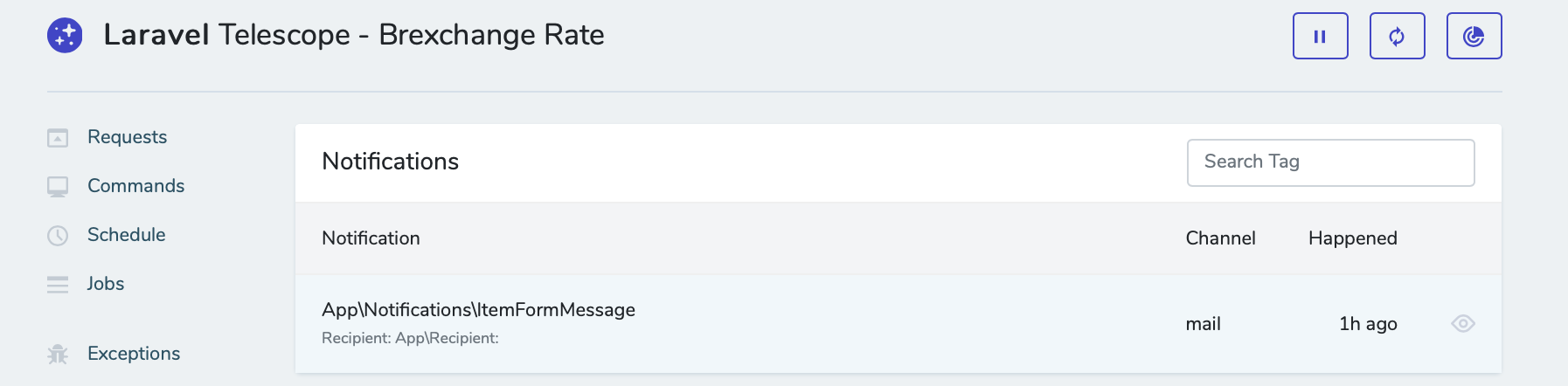Screen dimensions: 1568x386
Task: Open the Schedule page
Action: click(x=126, y=235)
